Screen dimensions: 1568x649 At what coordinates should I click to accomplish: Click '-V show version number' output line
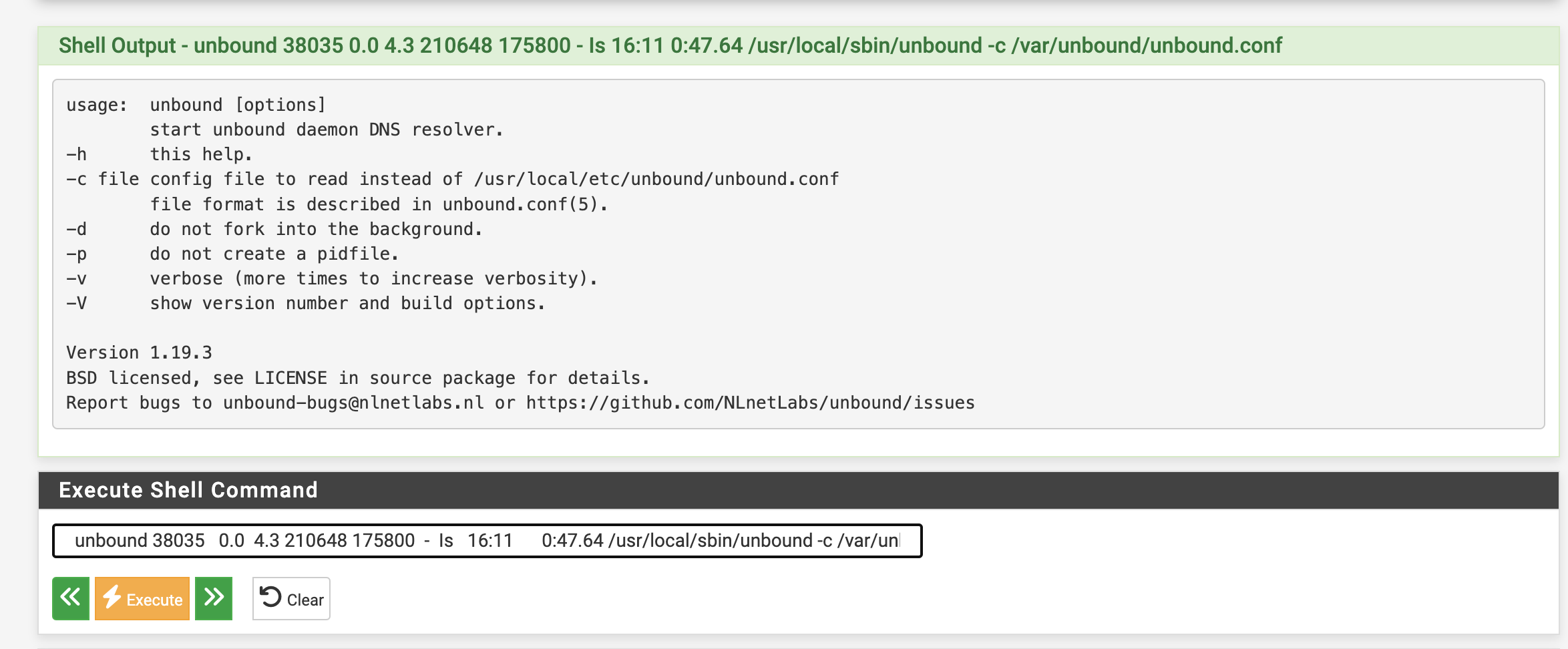305,303
